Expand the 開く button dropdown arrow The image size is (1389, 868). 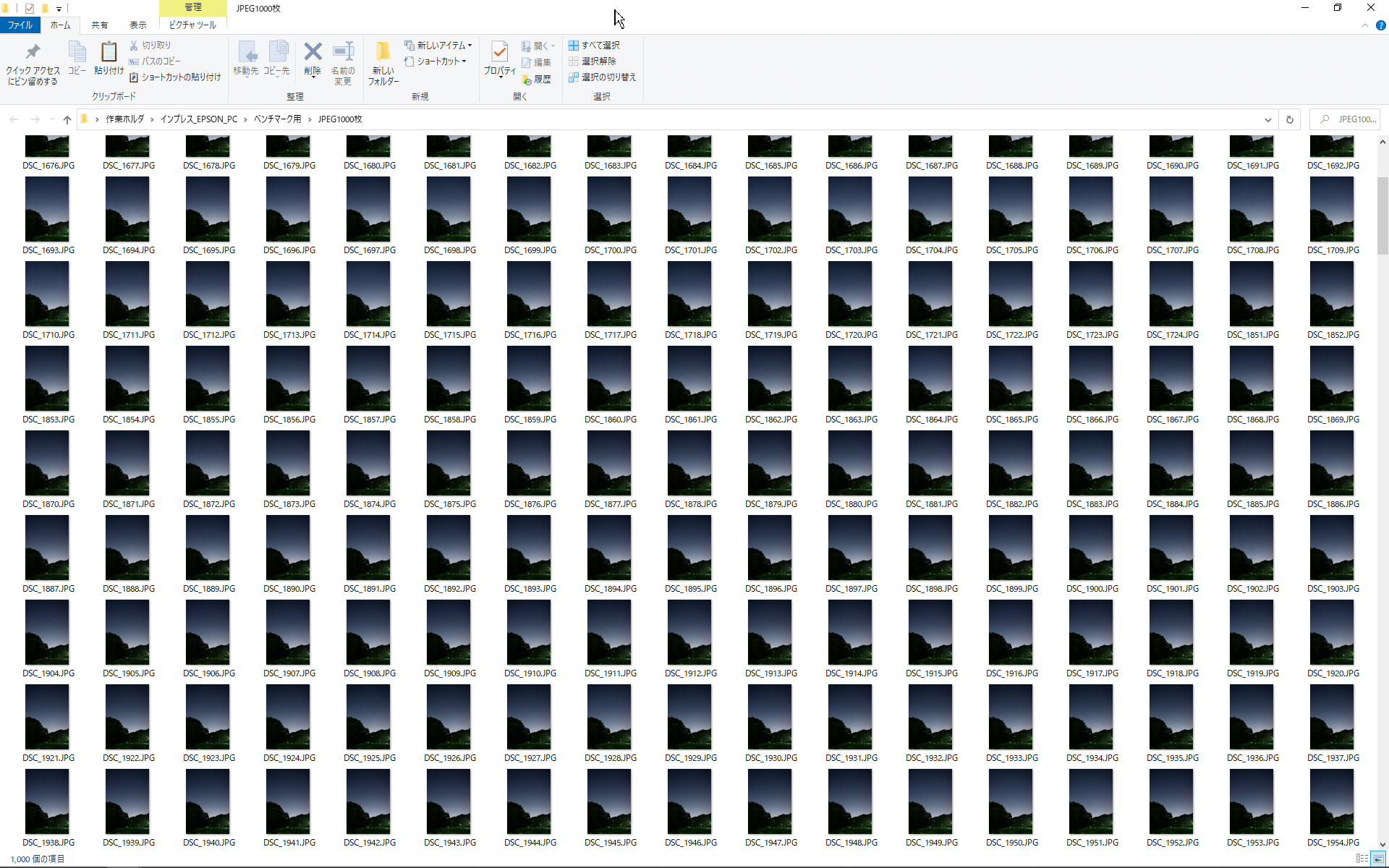pos(553,45)
